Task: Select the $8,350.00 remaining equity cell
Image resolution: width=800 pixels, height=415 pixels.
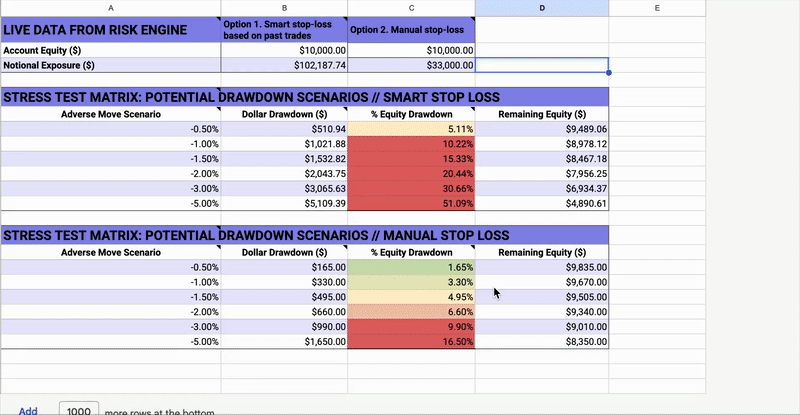Action: tap(542, 341)
